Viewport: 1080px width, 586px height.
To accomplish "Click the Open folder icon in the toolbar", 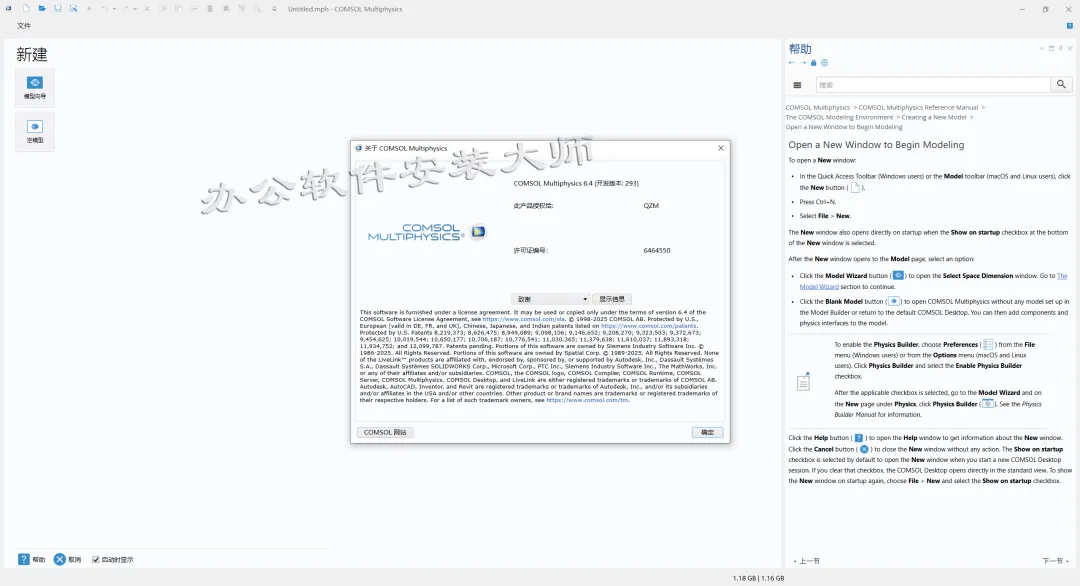I will (x=42, y=9).
